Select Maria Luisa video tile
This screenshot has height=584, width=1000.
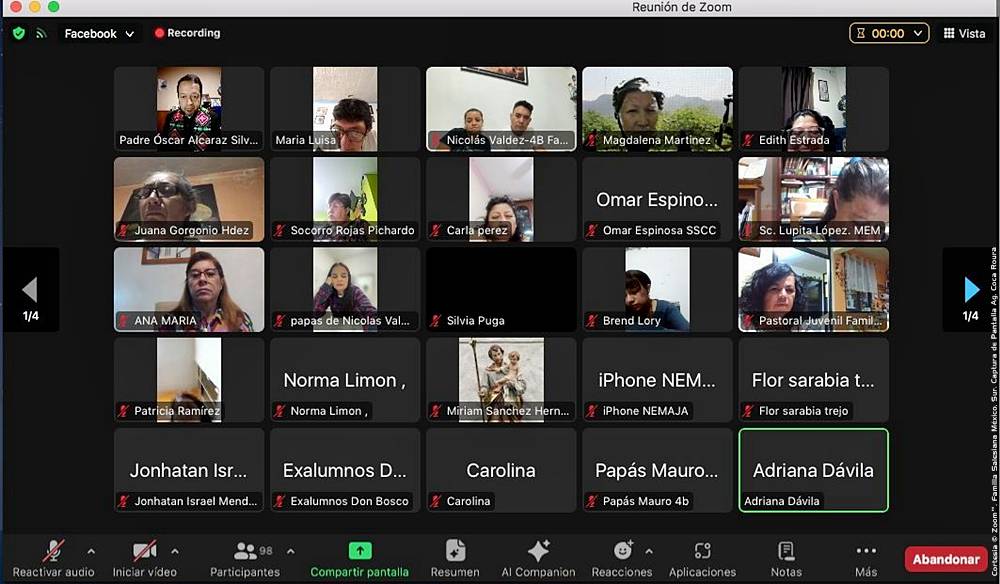pyautogui.click(x=345, y=109)
